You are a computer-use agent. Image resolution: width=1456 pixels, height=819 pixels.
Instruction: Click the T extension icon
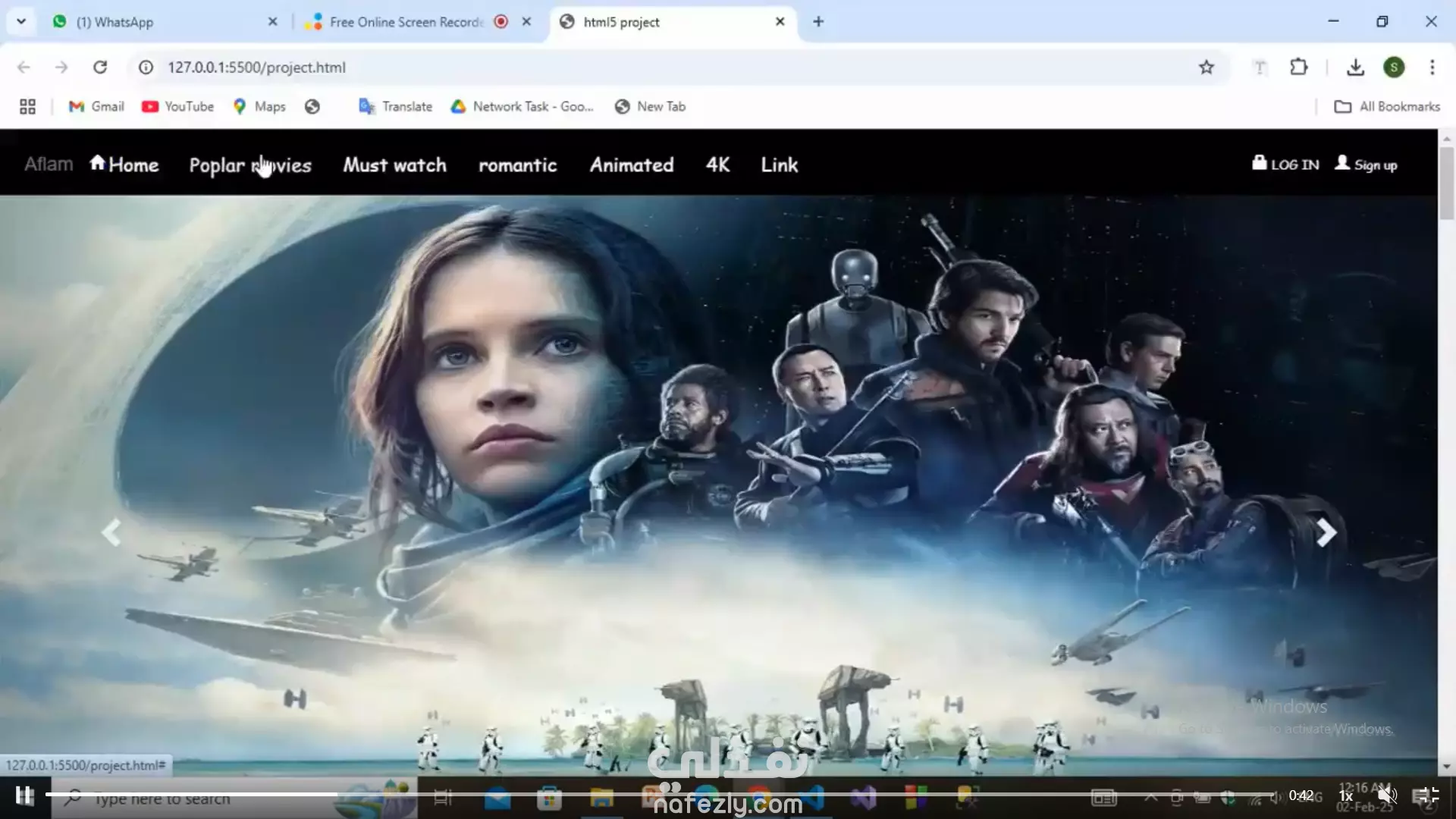click(x=1260, y=67)
